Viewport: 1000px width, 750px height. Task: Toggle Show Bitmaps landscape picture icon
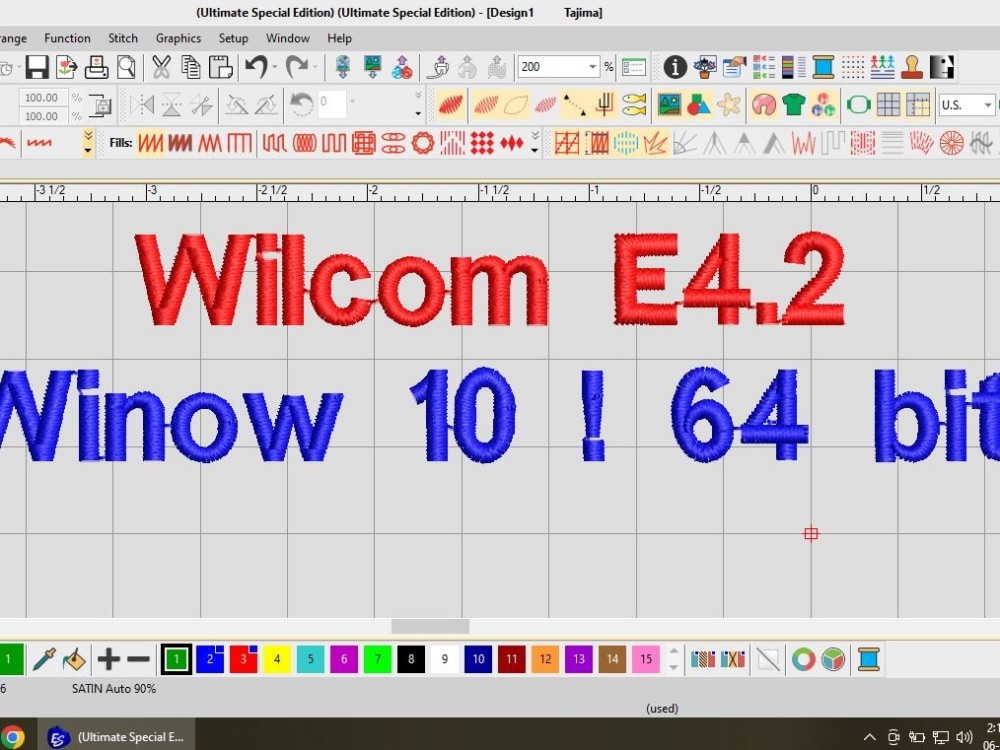670,105
